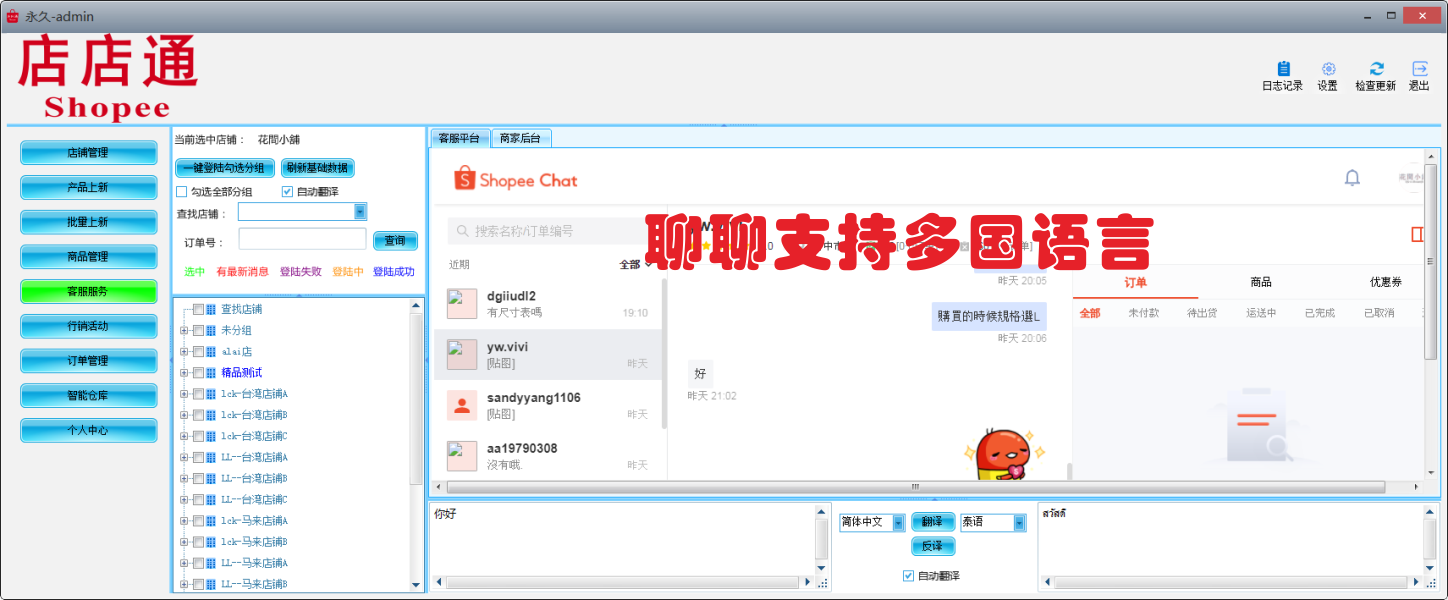
Task: Click the 翻译 translate button
Action: point(933,522)
